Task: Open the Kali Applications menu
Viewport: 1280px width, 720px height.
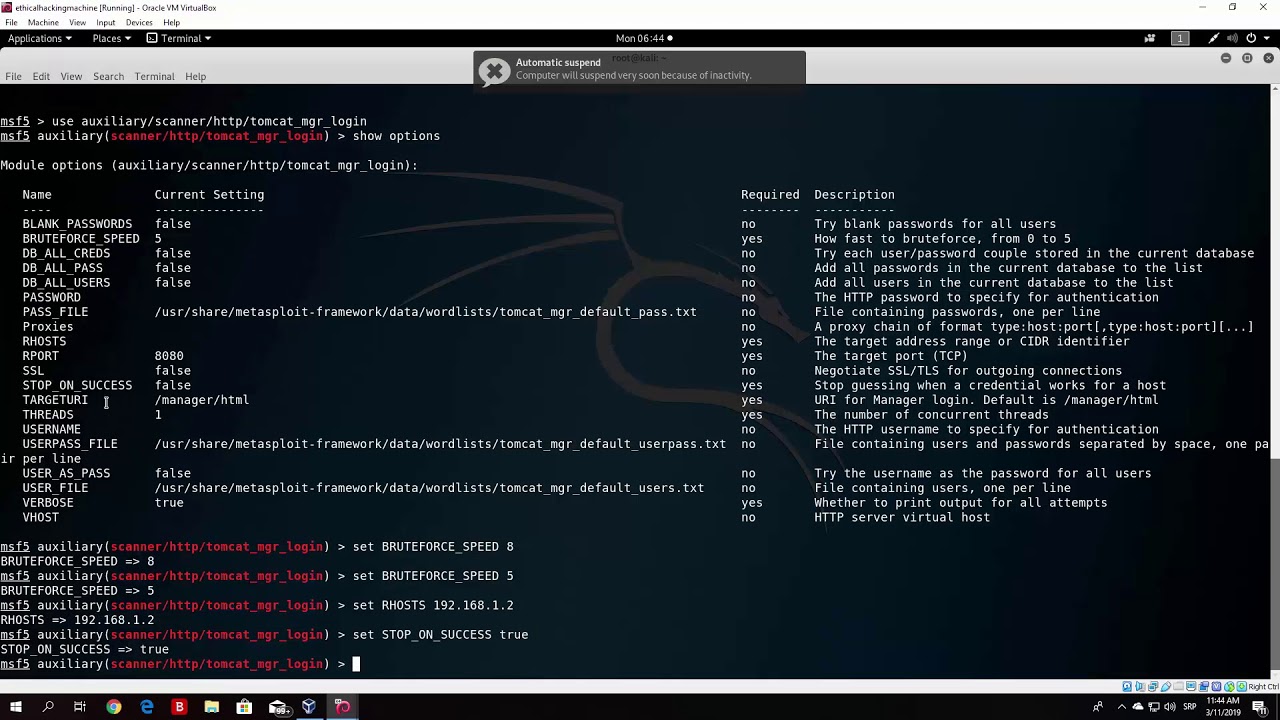Action: click(x=39, y=38)
